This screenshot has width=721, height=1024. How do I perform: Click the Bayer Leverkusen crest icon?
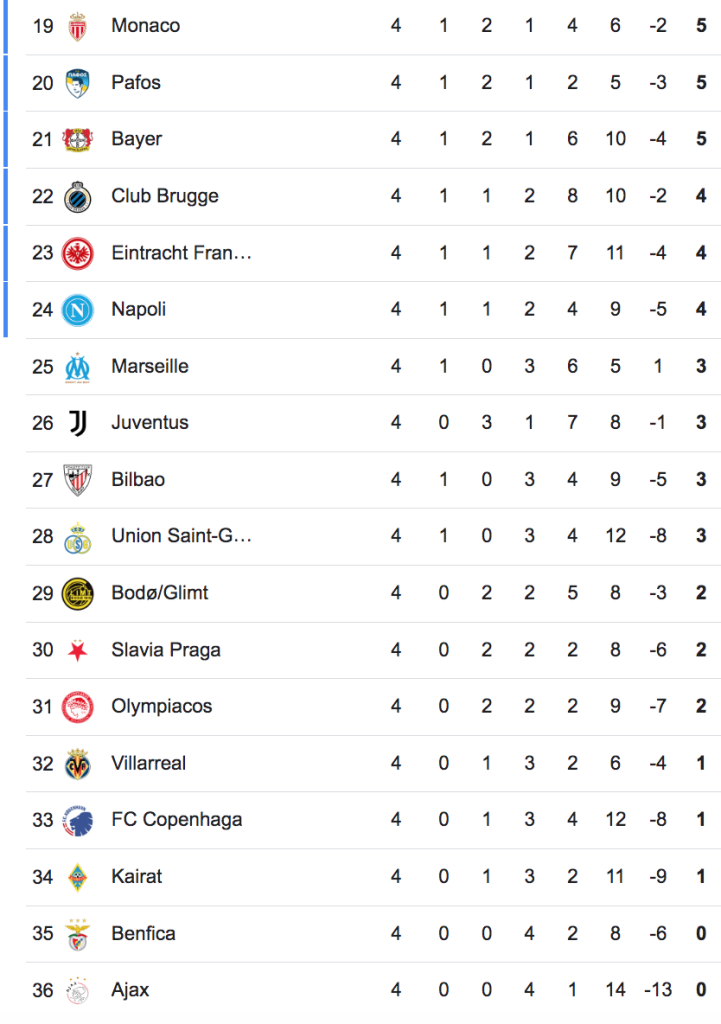click(x=77, y=140)
